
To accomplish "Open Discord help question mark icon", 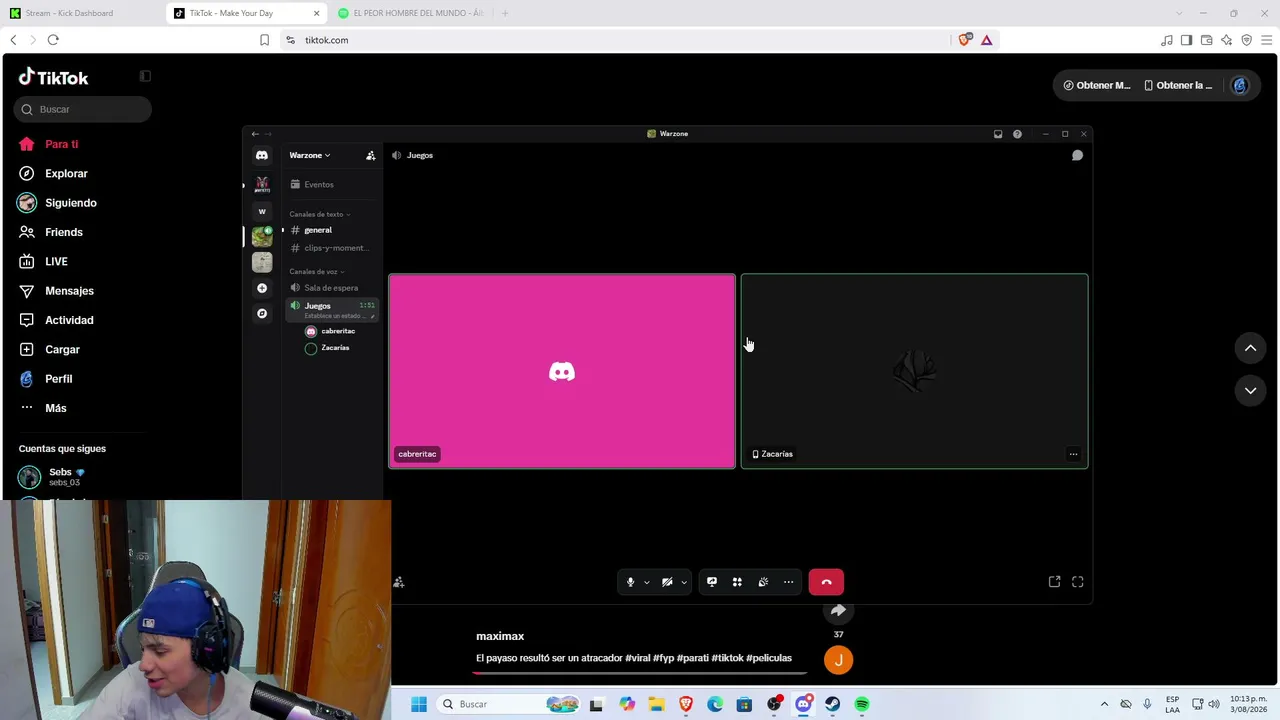I will [1017, 134].
